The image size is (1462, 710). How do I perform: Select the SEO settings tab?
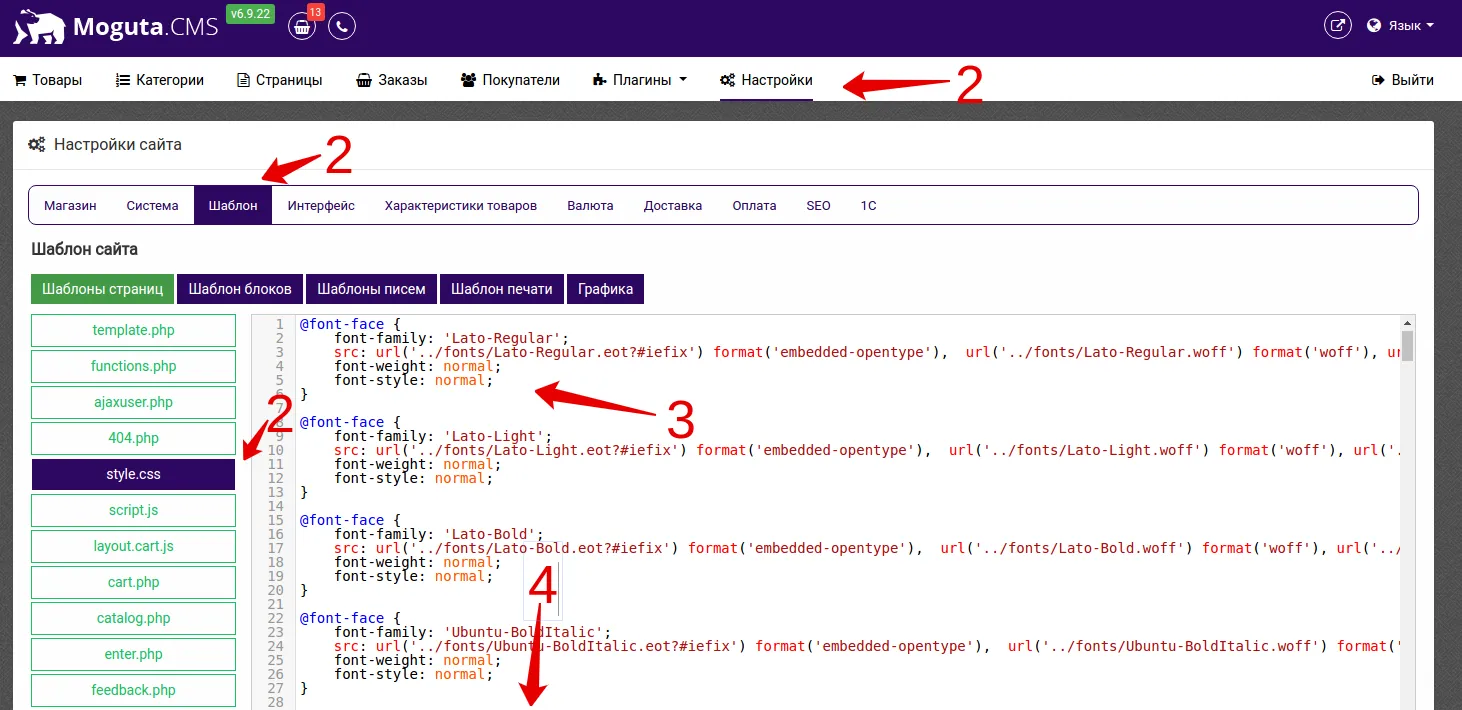pyautogui.click(x=818, y=206)
